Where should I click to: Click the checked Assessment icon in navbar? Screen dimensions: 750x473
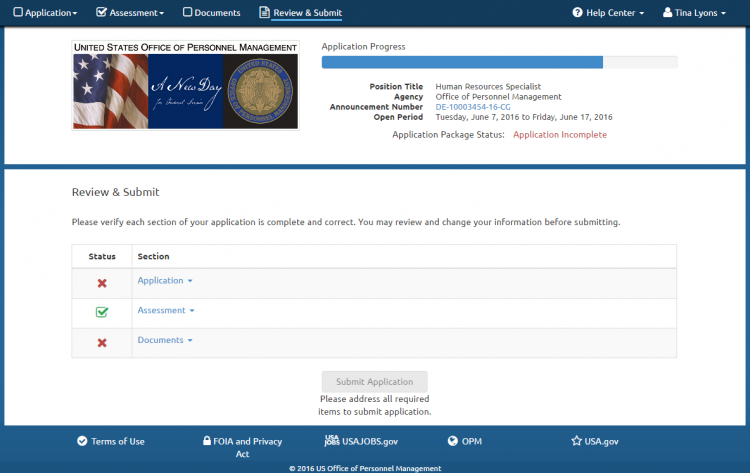pos(101,12)
